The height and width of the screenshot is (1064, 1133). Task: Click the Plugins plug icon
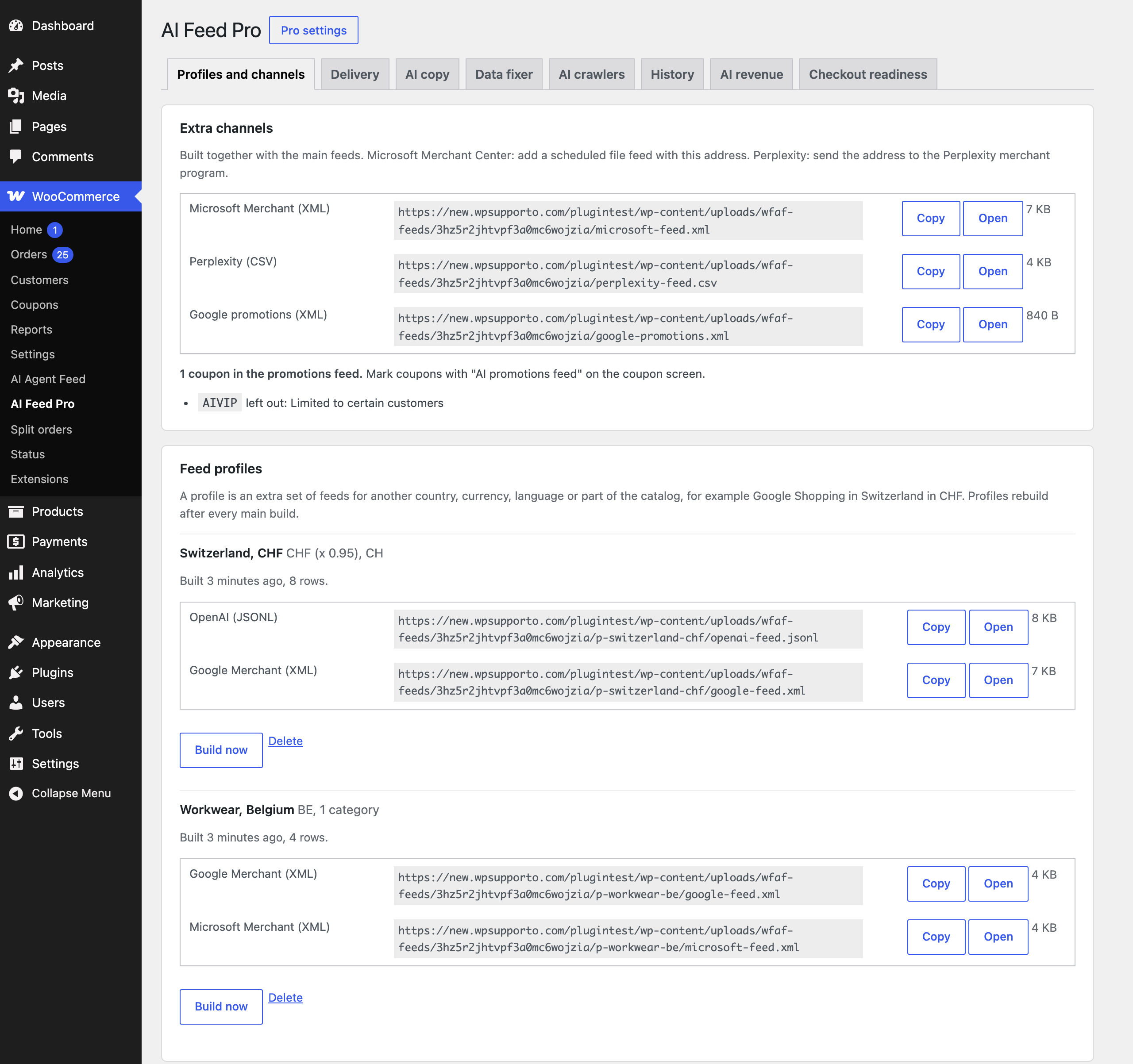pyautogui.click(x=16, y=673)
